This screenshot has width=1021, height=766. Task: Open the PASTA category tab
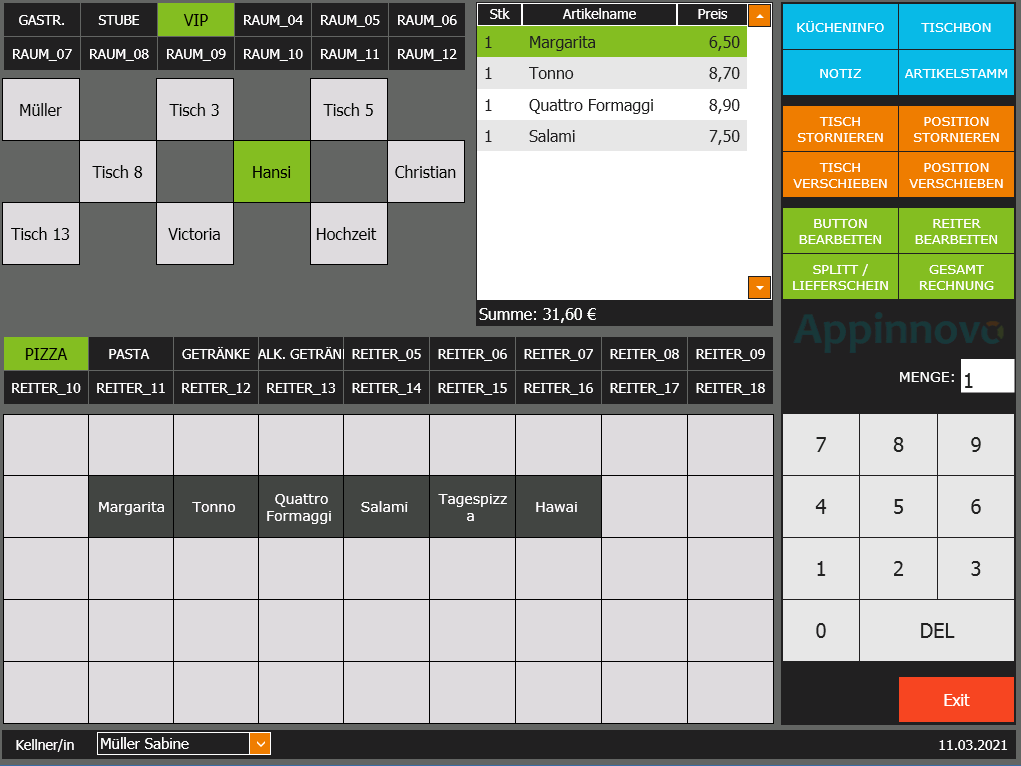(x=129, y=354)
